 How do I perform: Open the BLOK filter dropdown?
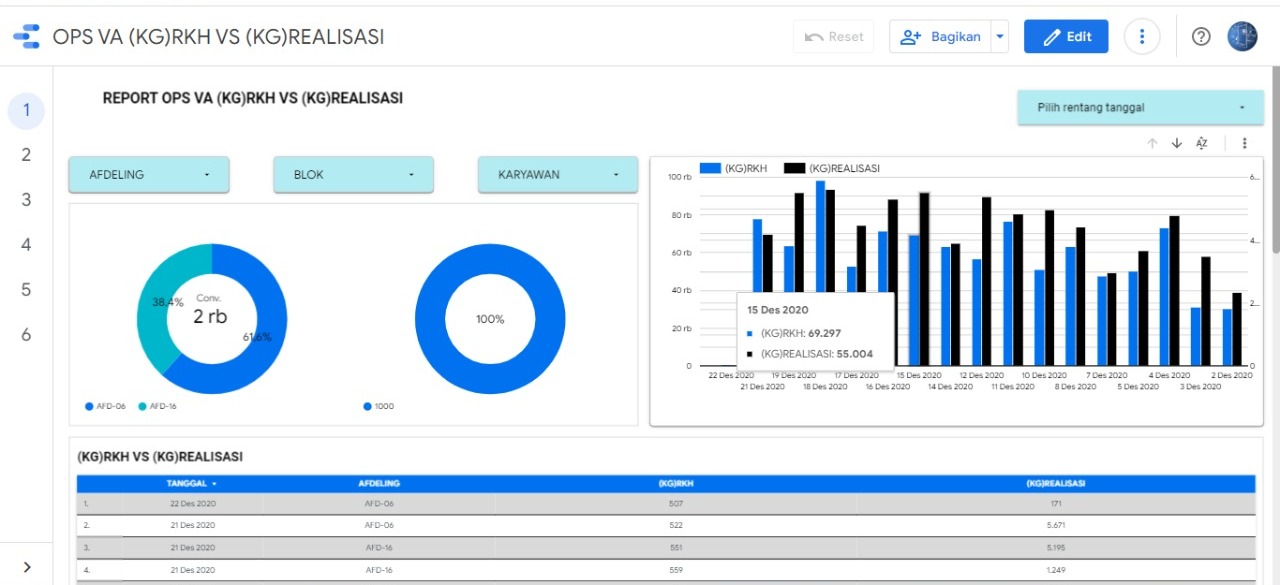pos(353,174)
